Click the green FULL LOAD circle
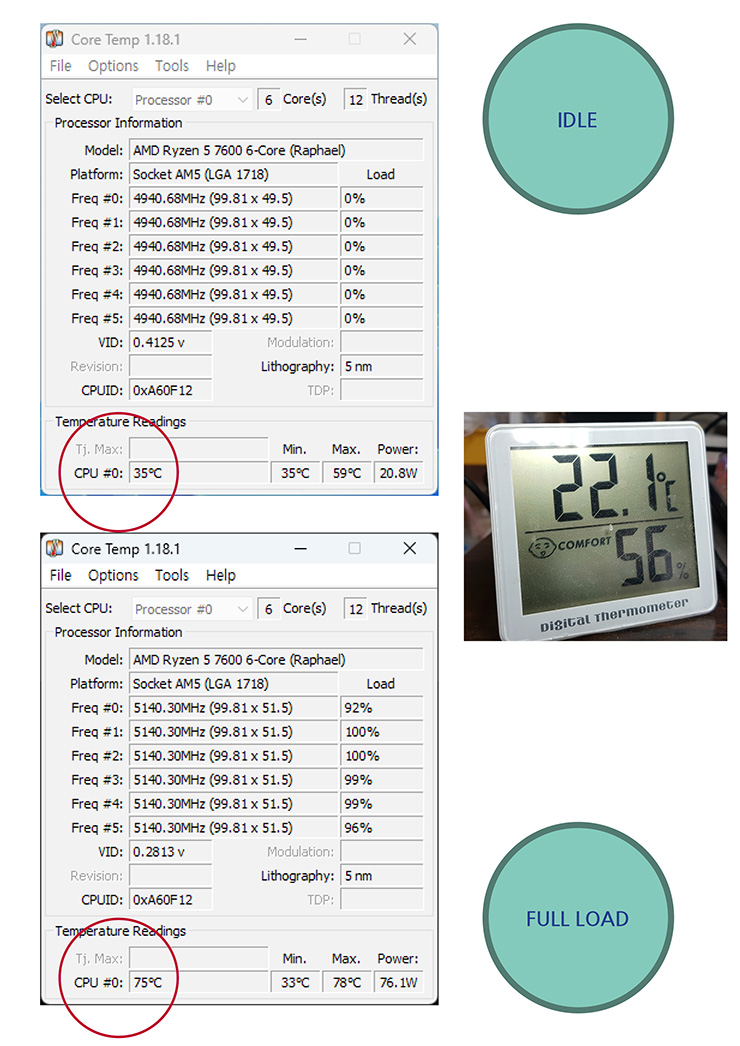The width and height of the screenshot is (740, 1046). click(577, 918)
